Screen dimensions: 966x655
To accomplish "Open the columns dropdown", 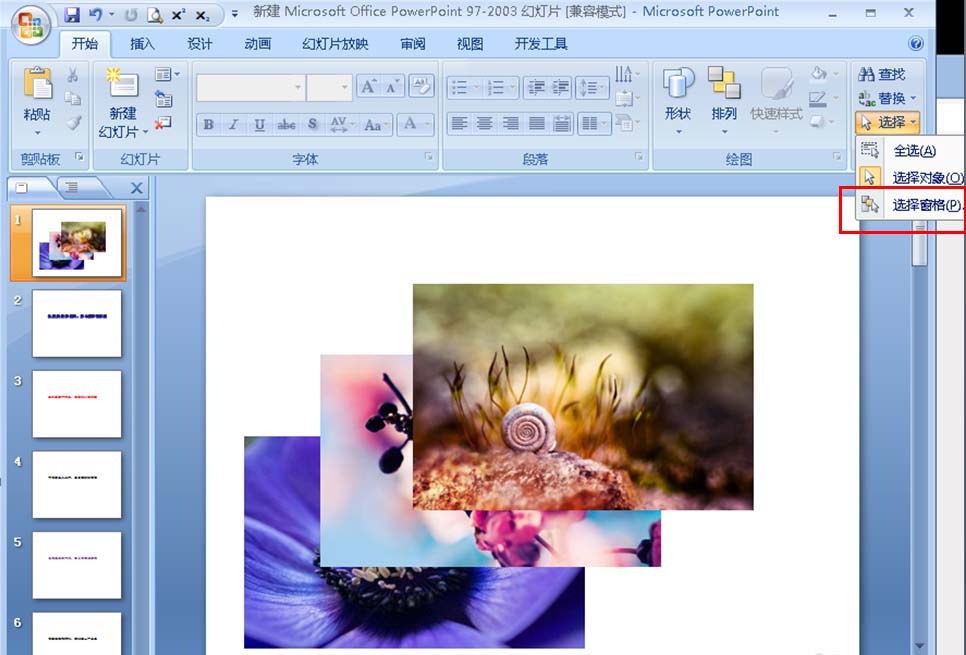I will [593, 123].
